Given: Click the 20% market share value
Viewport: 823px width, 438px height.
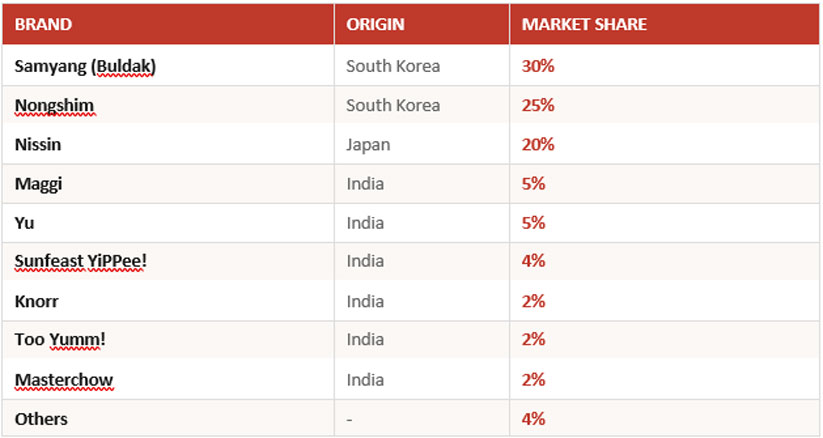Looking at the screenshot, I should pos(538,144).
